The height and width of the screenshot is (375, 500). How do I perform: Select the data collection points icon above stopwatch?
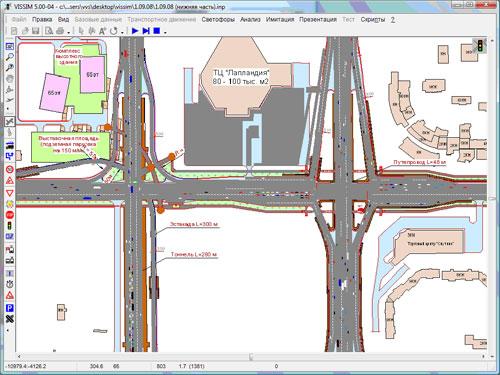[x=10, y=273]
